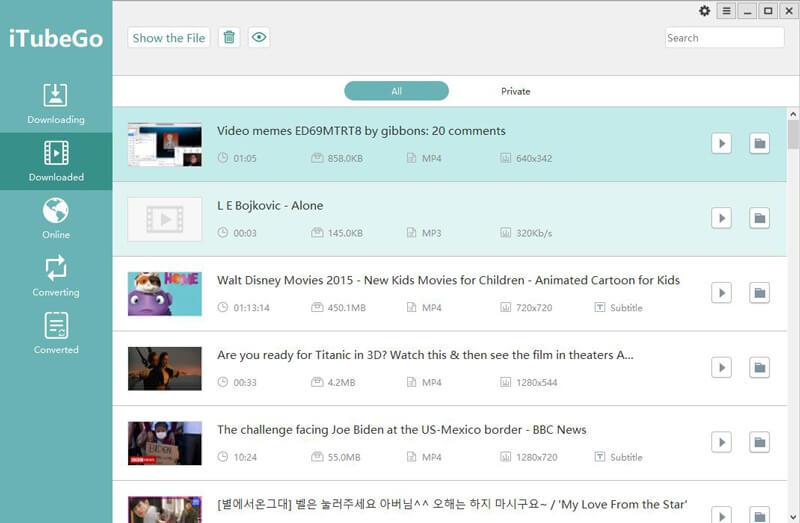
Task: Click the scrollbar up arrow
Action: click(793, 114)
